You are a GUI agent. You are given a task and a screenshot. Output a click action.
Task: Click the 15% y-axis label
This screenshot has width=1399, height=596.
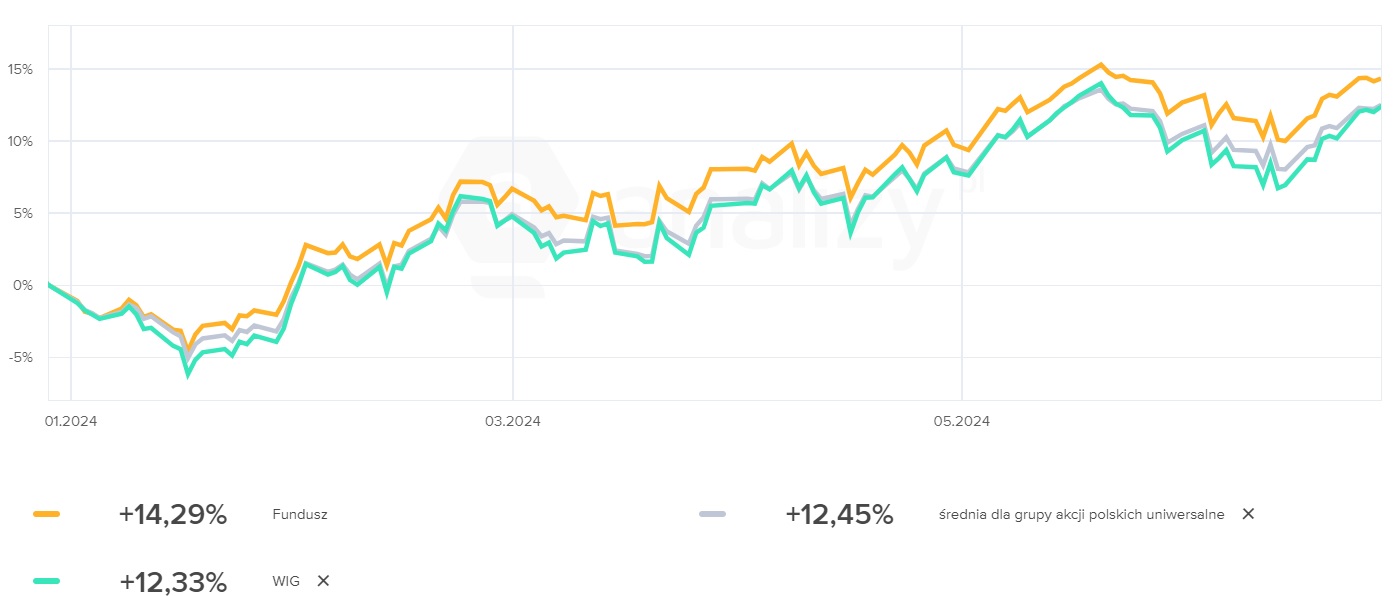tap(20, 70)
